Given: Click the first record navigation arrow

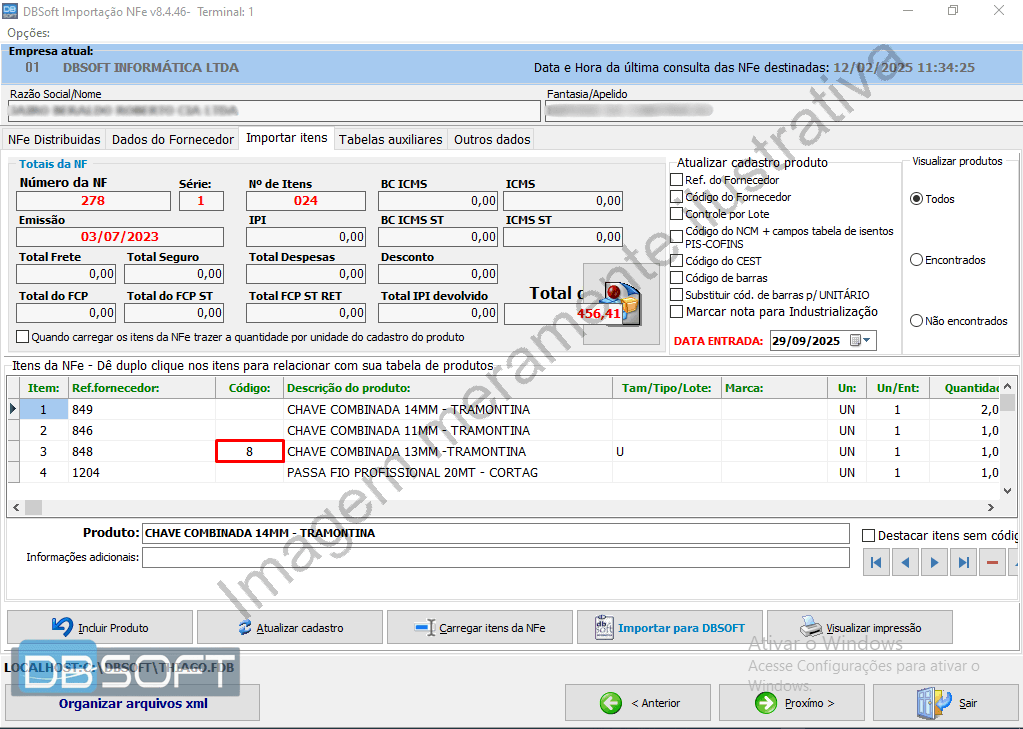Looking at the screenshot, I should click(x=876, y=563).
